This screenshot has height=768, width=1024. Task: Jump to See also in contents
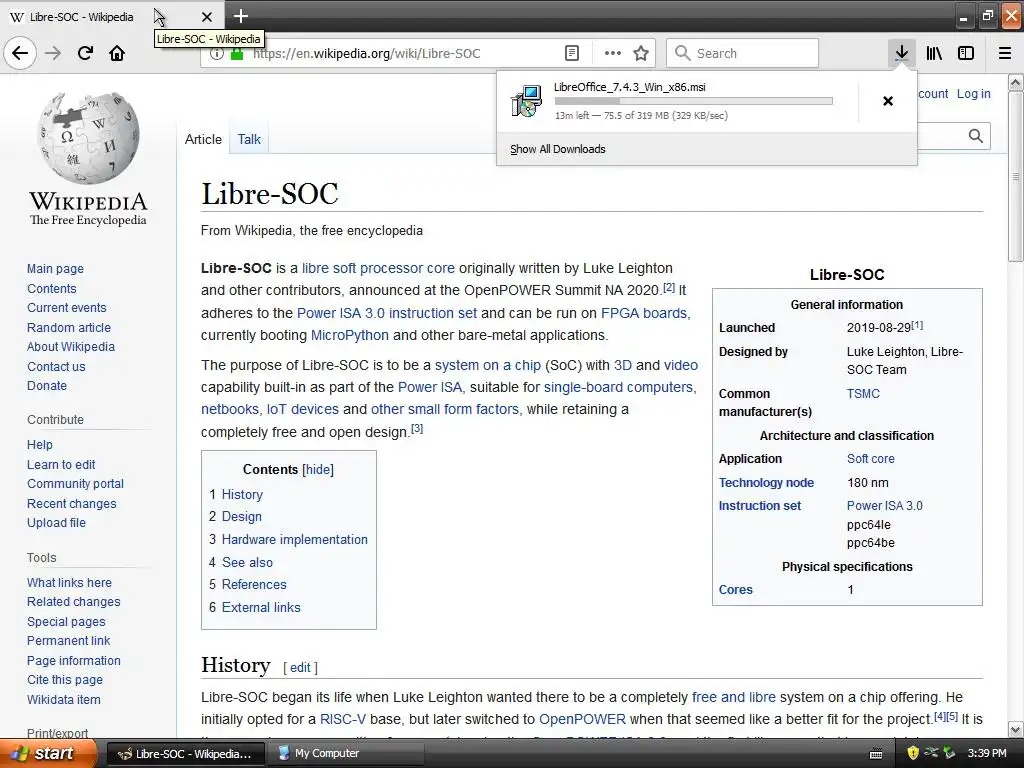(247, 562)
